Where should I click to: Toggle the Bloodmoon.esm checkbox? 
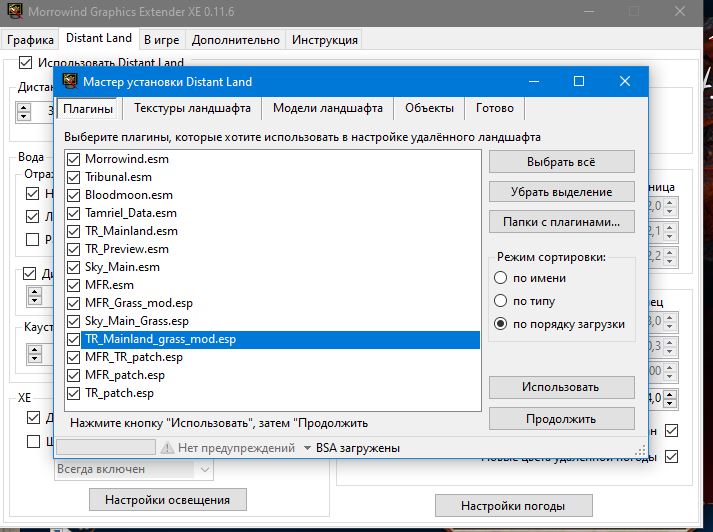click(73, 195)
